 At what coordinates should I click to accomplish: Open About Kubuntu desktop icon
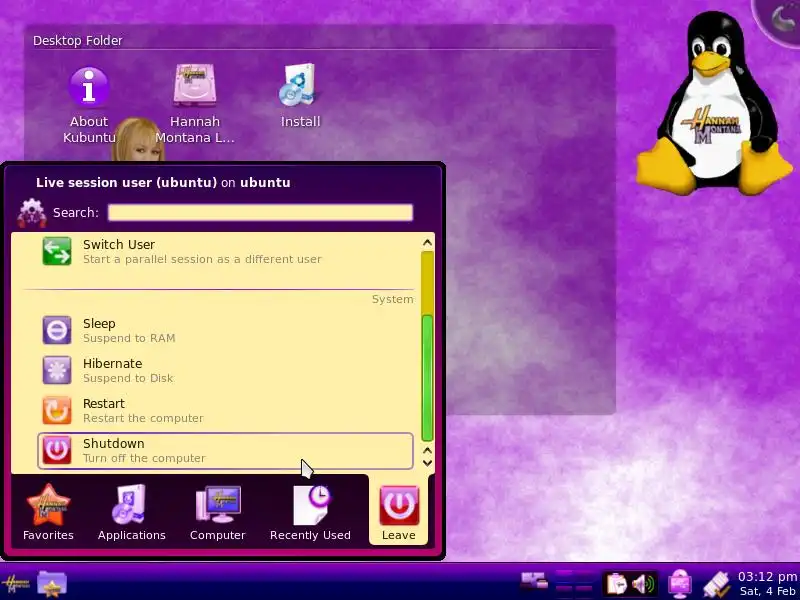[x=89, y=106]
